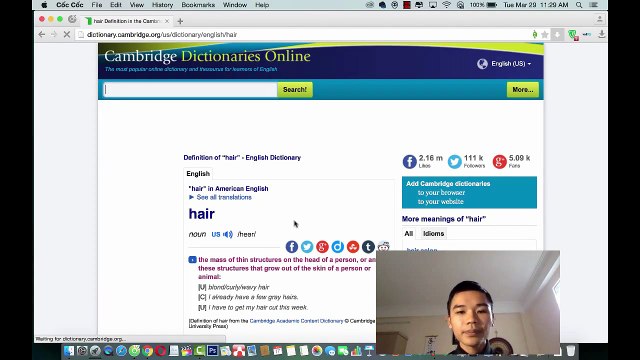
Task: Go back to the previous page
Action: (42, 35)
